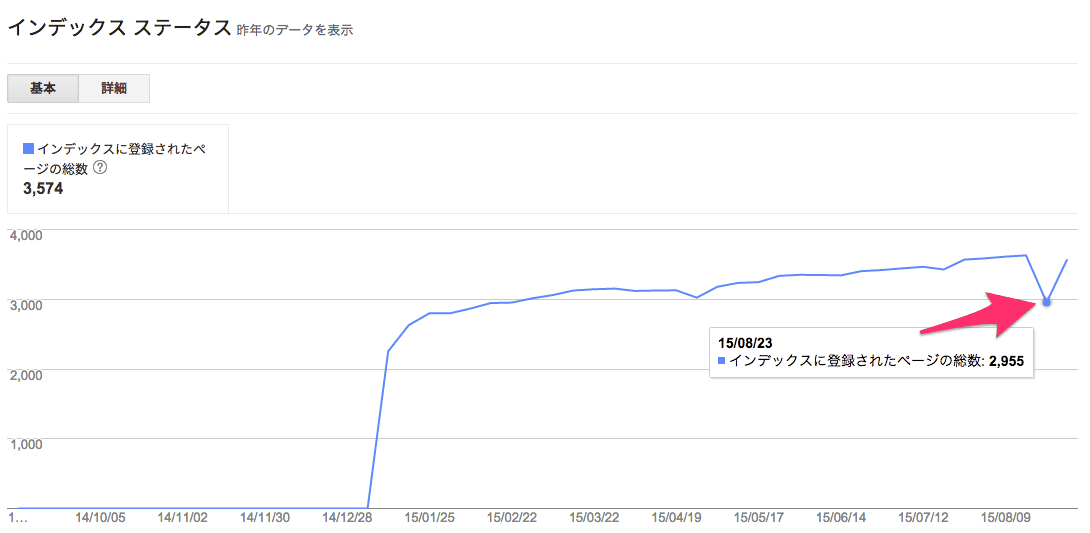Click the 15/08/23 date in the tooltip
Image resolution: width=1090 pixels, height=533 pixels.
click(745, 341)
